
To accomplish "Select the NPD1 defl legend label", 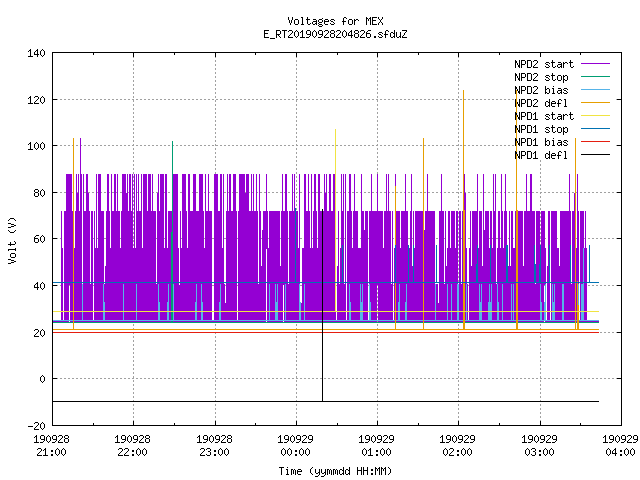I will coord(541,155).
